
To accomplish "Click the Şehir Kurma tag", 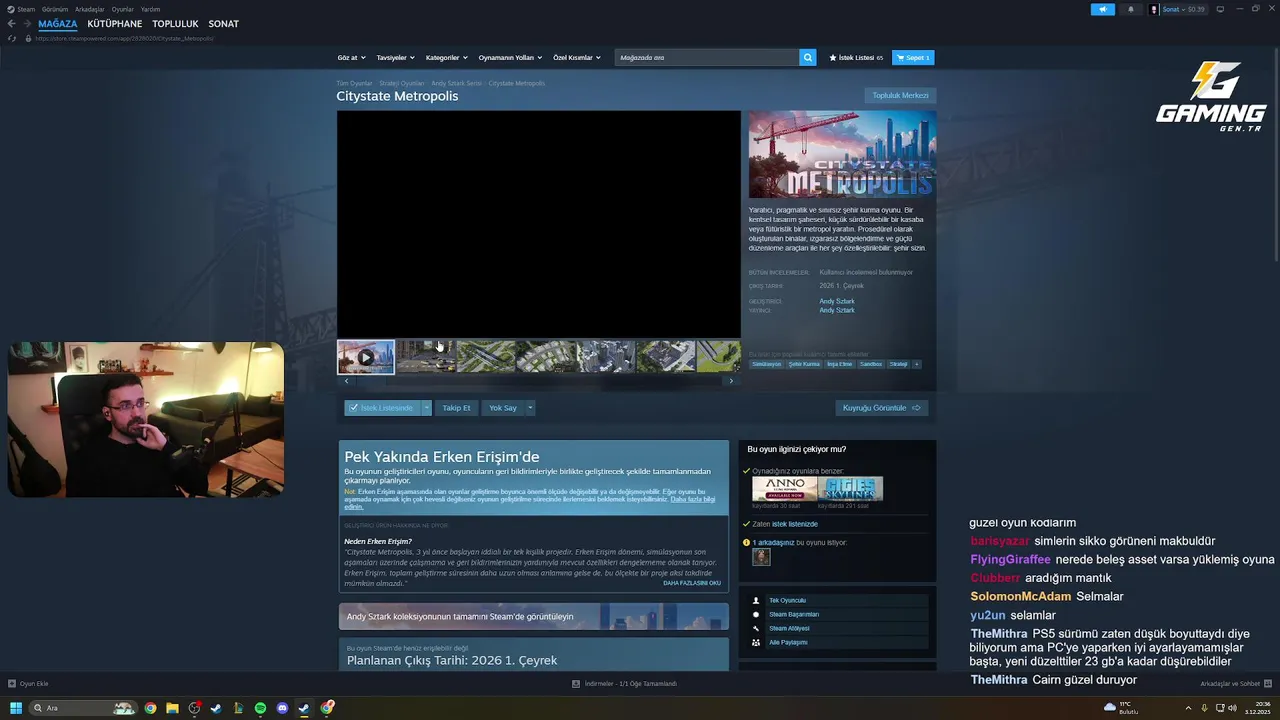I will click(804, 364).
